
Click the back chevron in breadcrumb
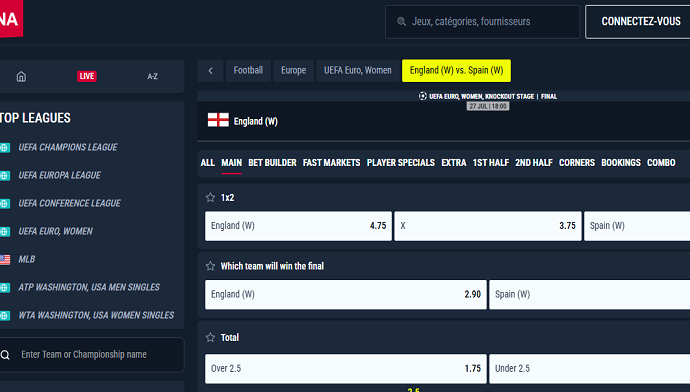210,70
